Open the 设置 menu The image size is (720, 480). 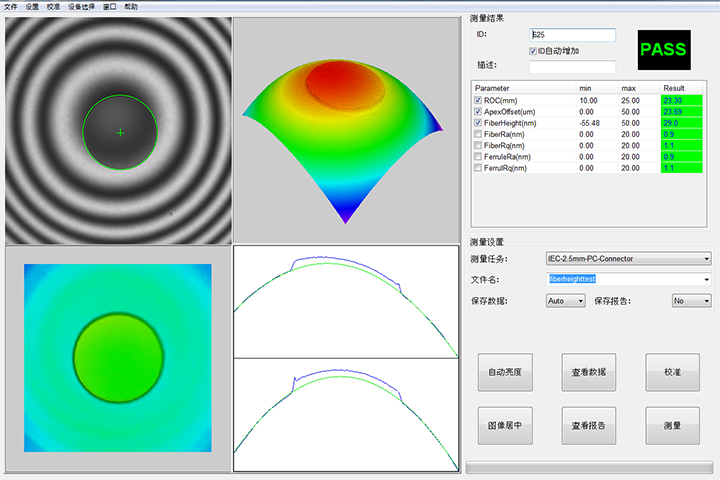point(32,6)
